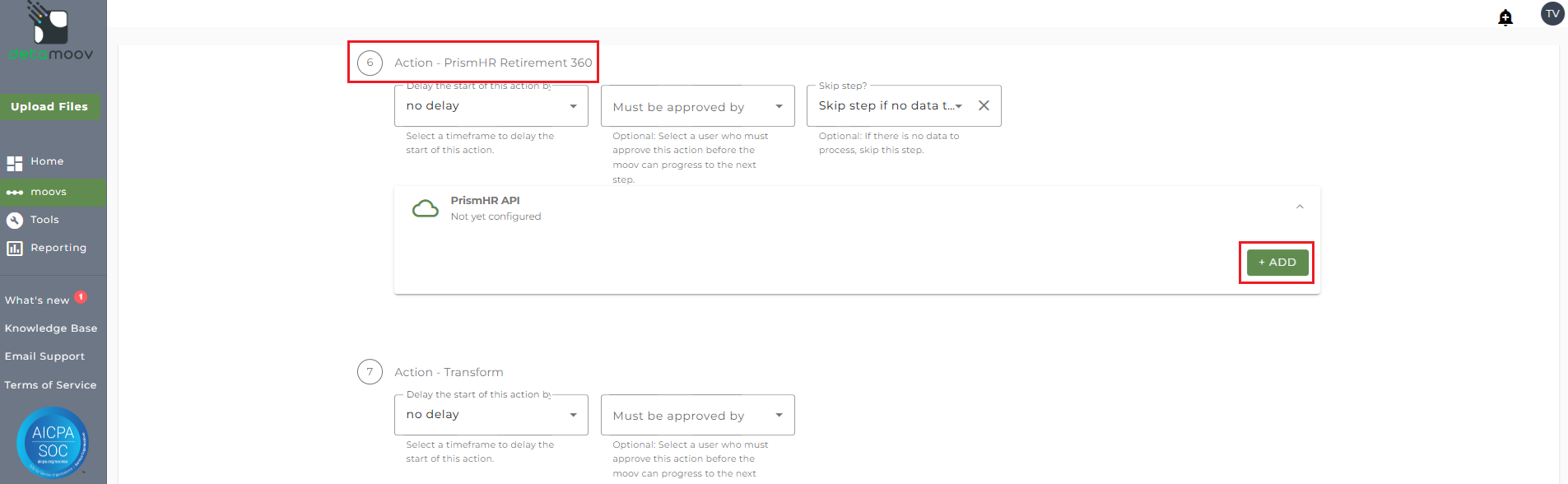1568x484 pixels.
Task: Click the Home dashboard icon
Action: click(15, 163)
